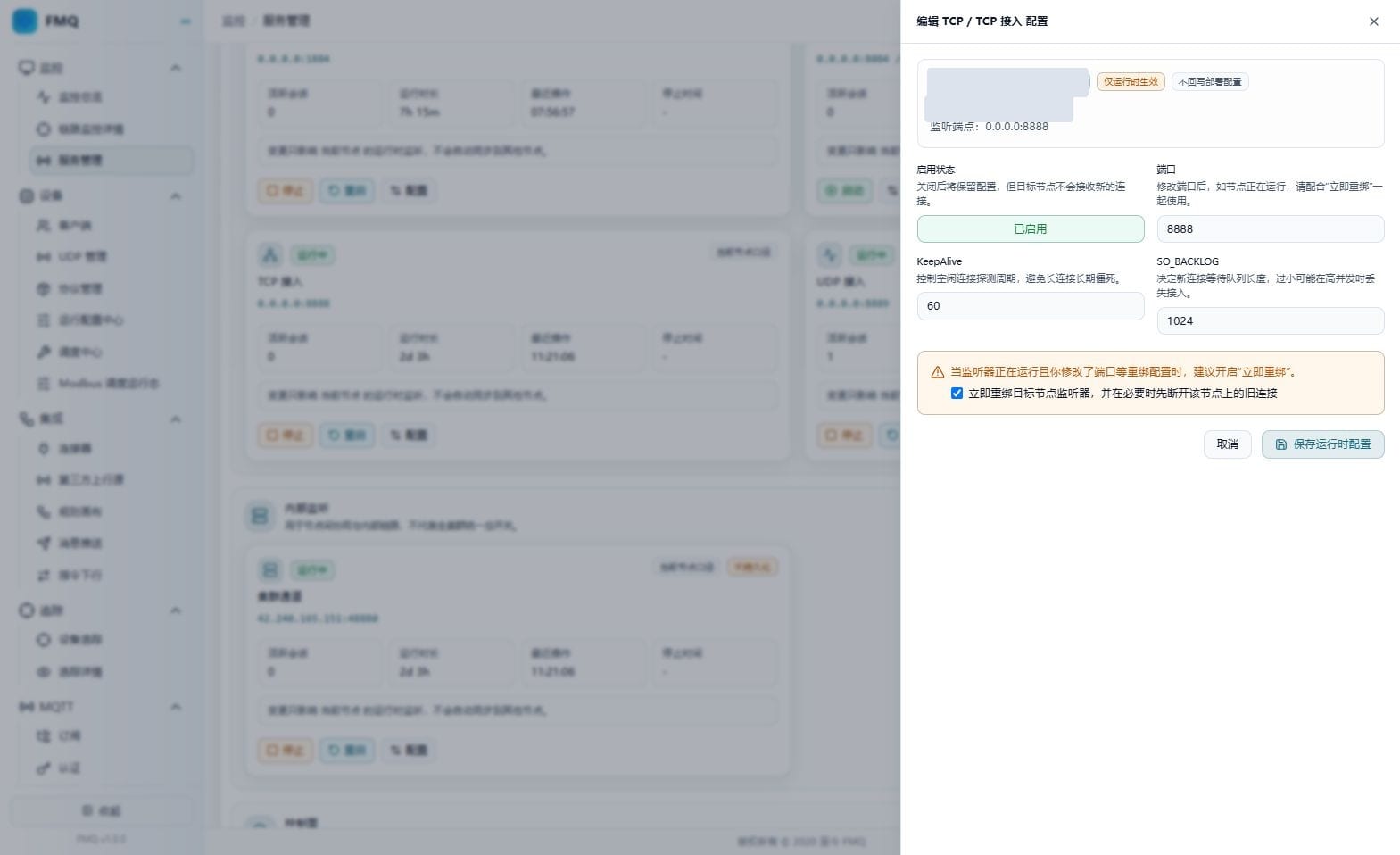This screenshot has height=855, width=1400.
Task: Click the 取消 button
Action: [1227, 444]
